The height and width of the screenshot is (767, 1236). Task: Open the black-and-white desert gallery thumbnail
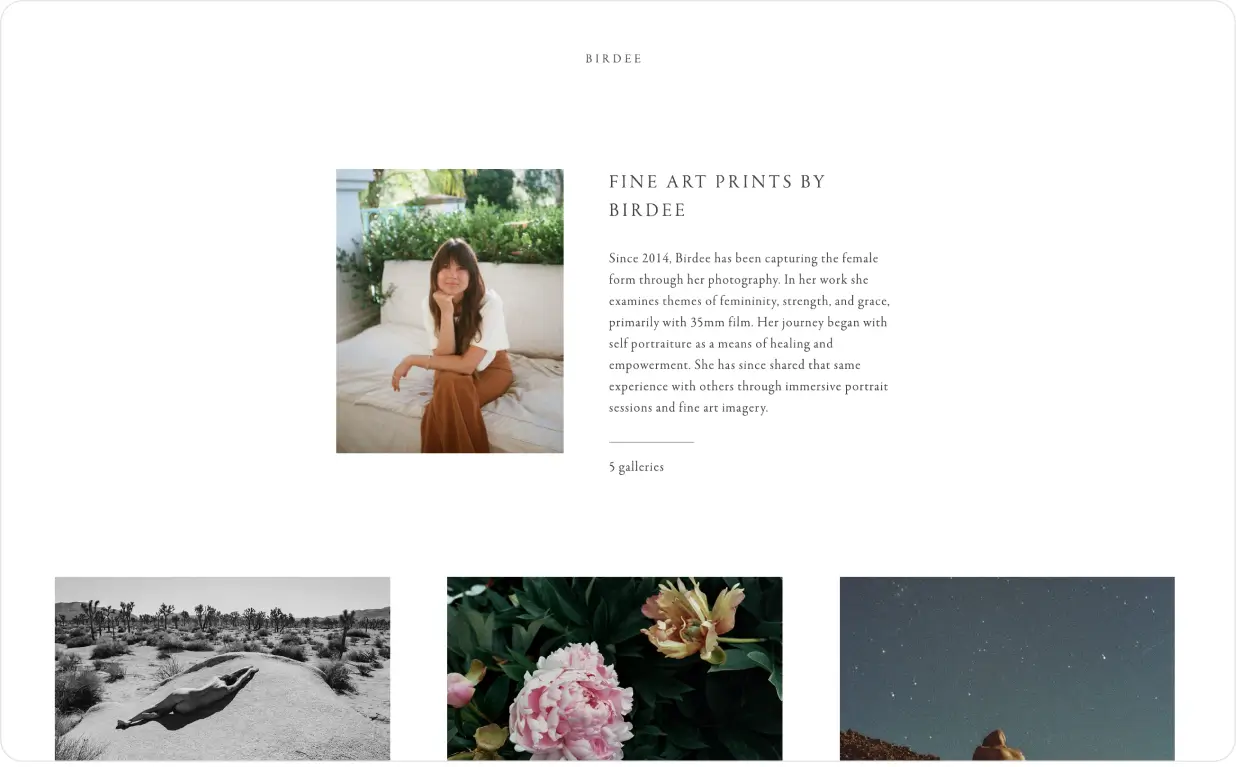point(222,668)
